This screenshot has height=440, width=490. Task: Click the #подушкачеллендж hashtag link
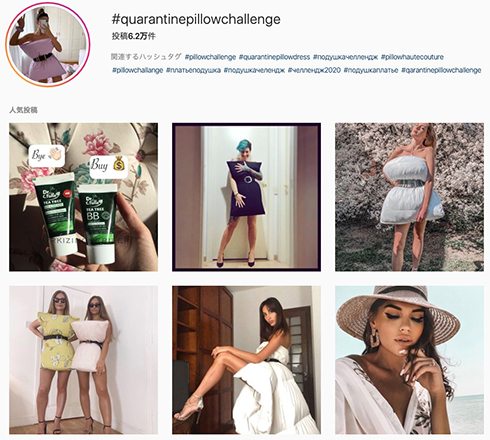[345, 57]
